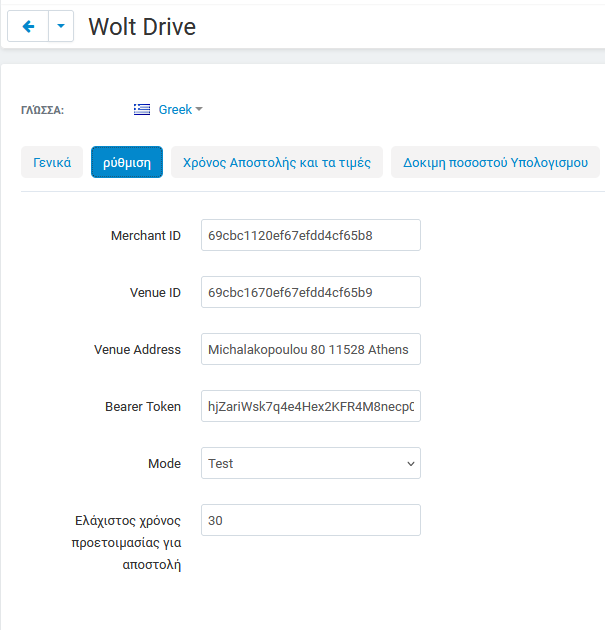Click the blue back arrow button
Viewport: 605px width, 630px height.
click(28, 27)
